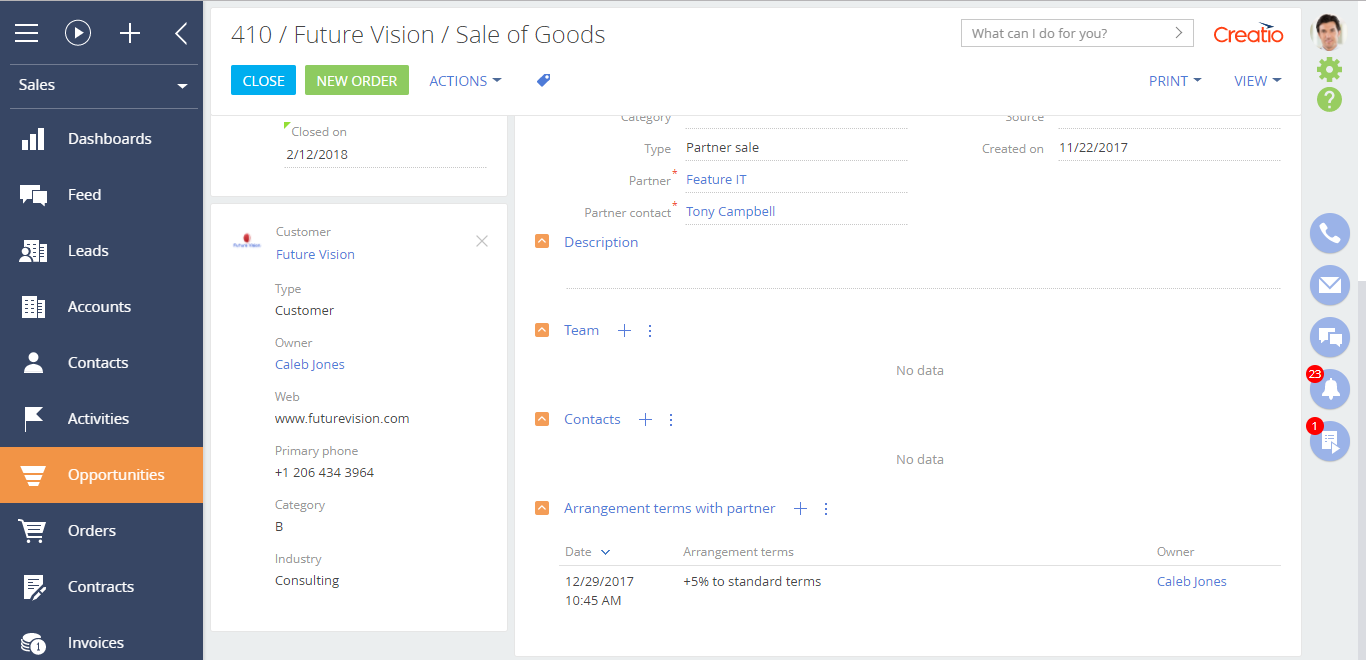Click the Invoices coins icon

(x=33, y=643)
